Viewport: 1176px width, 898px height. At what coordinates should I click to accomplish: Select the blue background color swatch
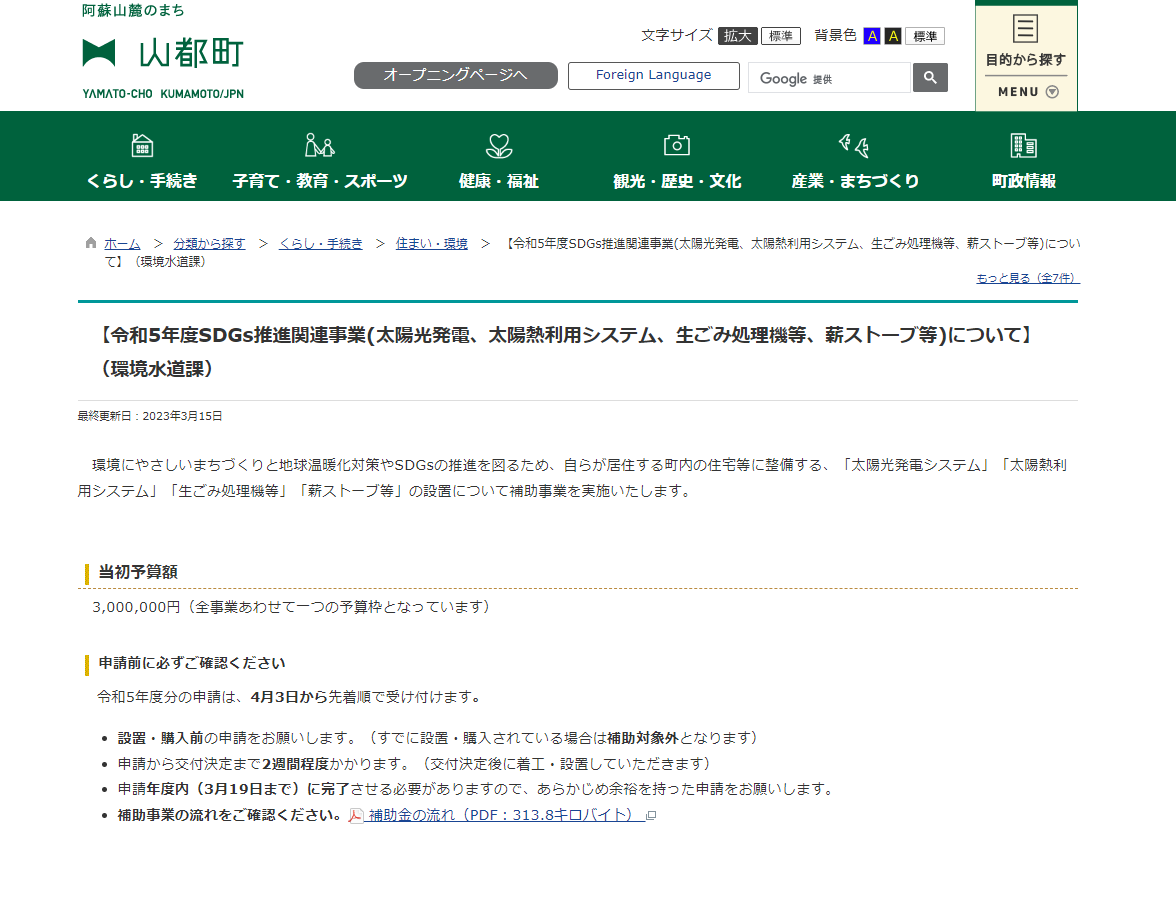pos(872,36)
